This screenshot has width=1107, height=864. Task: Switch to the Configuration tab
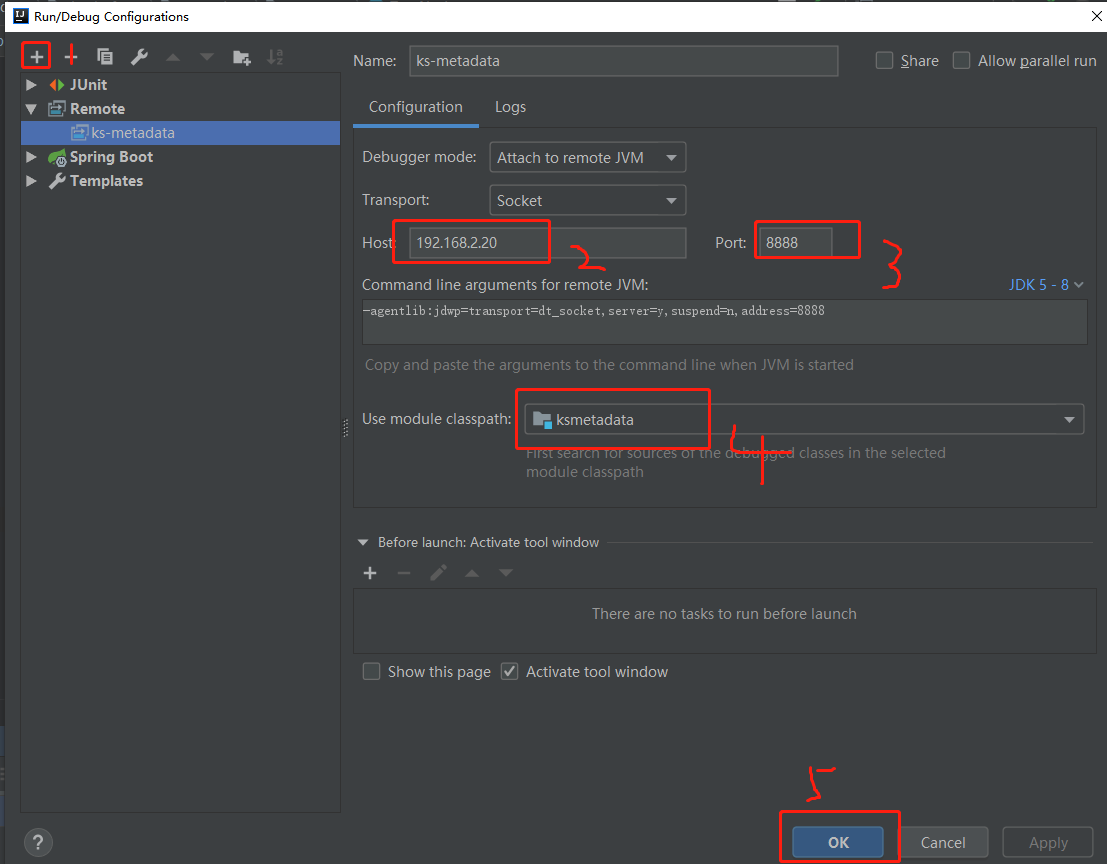point(416,107)
